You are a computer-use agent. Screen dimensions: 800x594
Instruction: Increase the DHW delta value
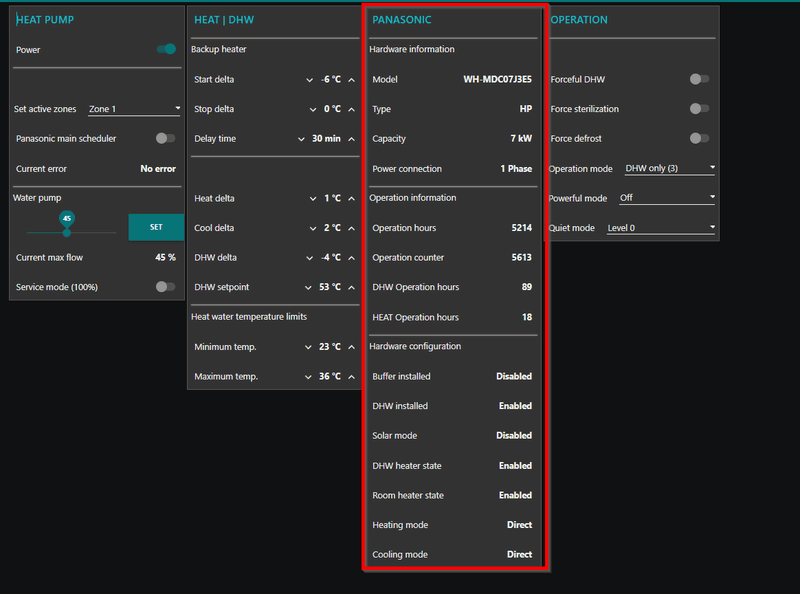[352, 258]
